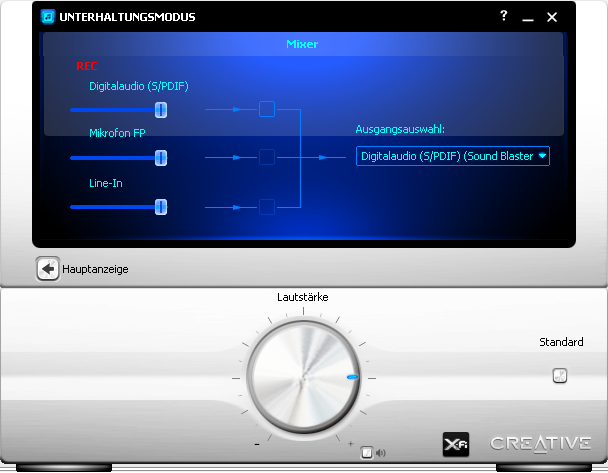Click the Creative logo

541,444
